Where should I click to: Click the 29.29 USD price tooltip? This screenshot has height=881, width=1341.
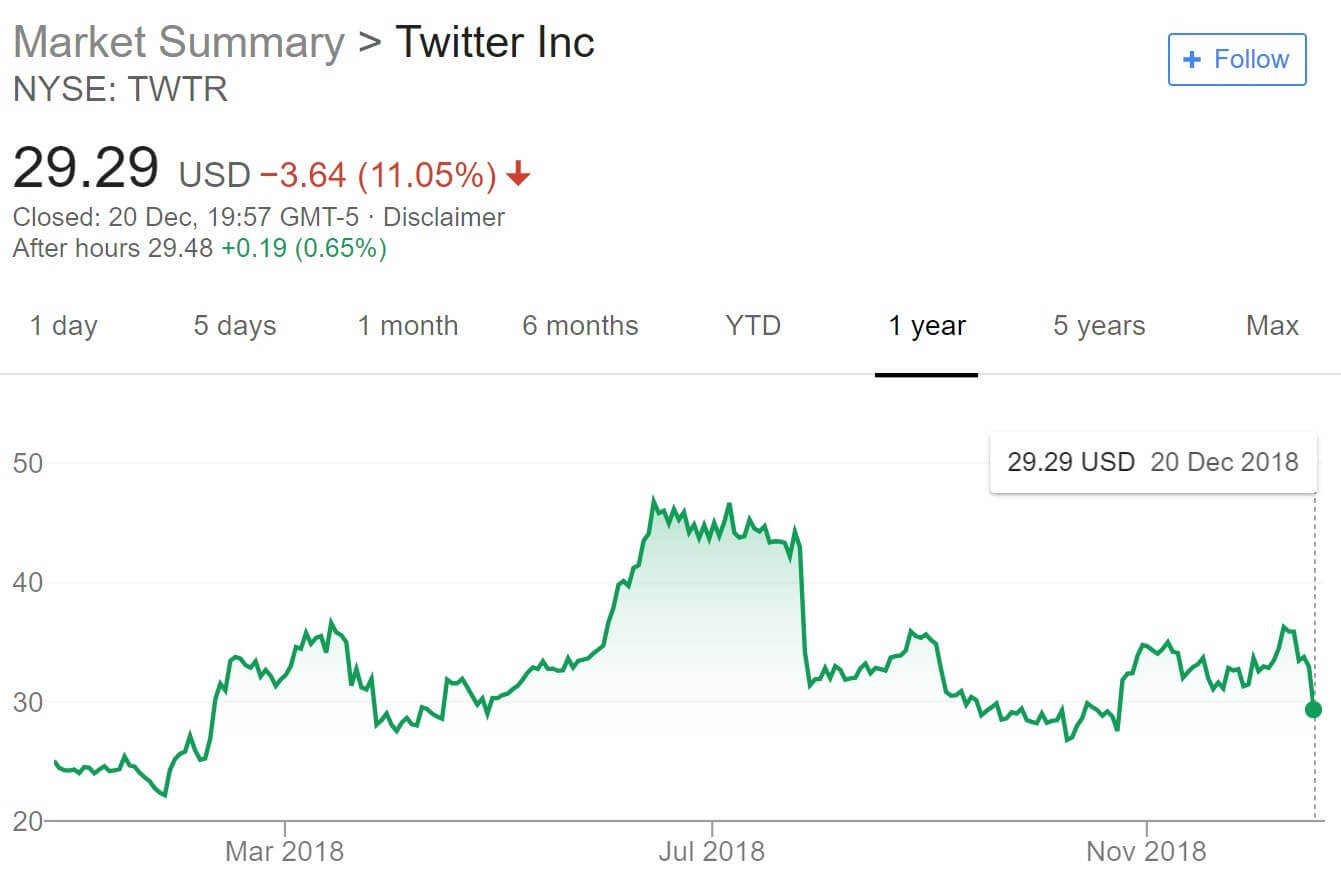pos(1153,462)
